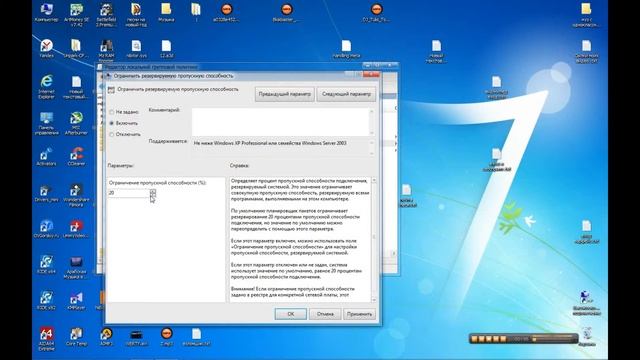Launch ArtMoney SE desktop shortcut
Viewport: 640px width, 360px height.
pos(76,15)
